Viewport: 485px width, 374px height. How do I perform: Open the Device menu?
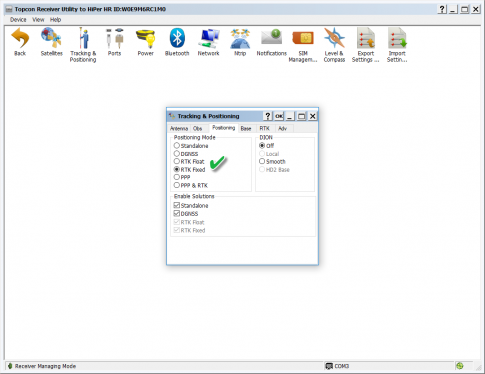coord(18,20)
